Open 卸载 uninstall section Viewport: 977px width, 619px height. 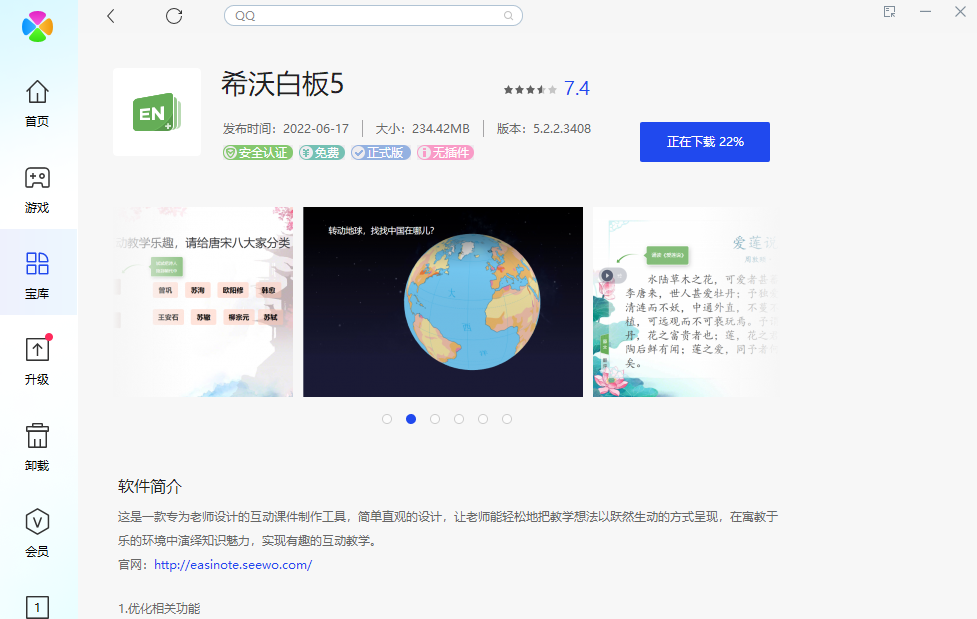37,448
